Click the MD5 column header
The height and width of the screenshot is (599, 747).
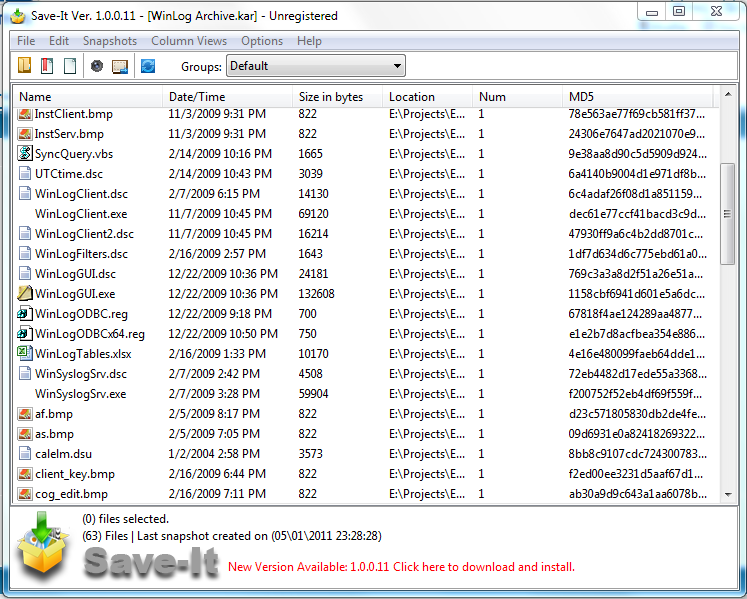pyautogui.click(x=582, y=97)
